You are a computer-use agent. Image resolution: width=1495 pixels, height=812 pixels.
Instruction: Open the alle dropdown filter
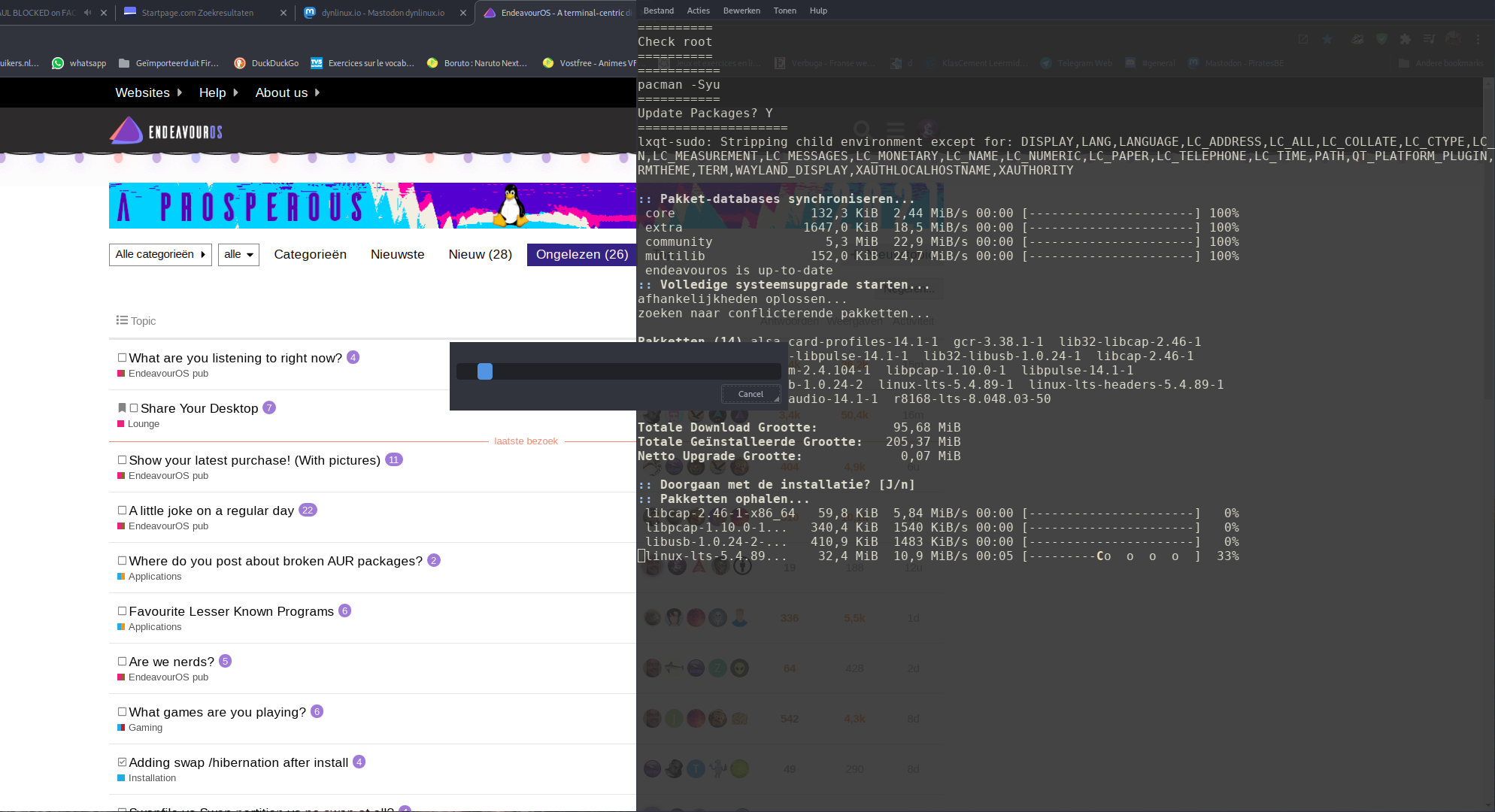pyautogui.click(x=238, y=255)
